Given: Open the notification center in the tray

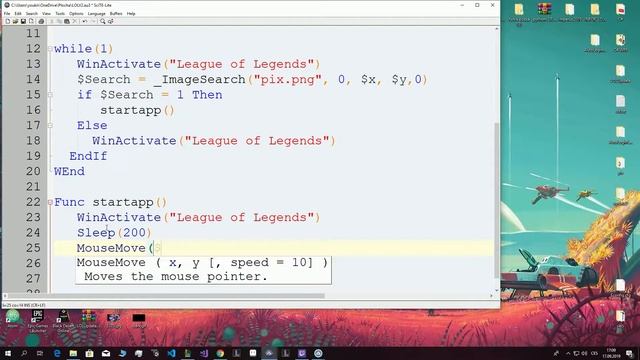Looking at the screenshot, I should tap(629, 353).
